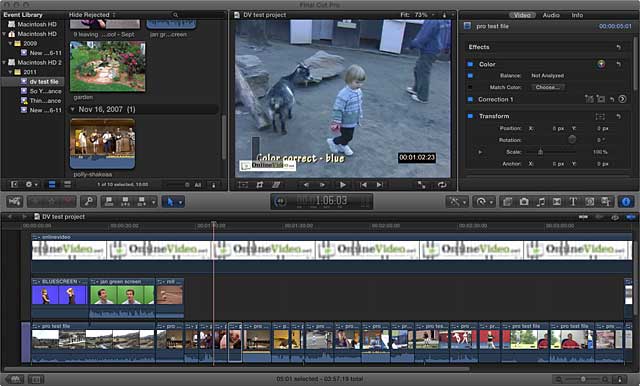Click the viewer transform tool icon
The width and height of the screenshot is (640, 386).
(243, 185)
